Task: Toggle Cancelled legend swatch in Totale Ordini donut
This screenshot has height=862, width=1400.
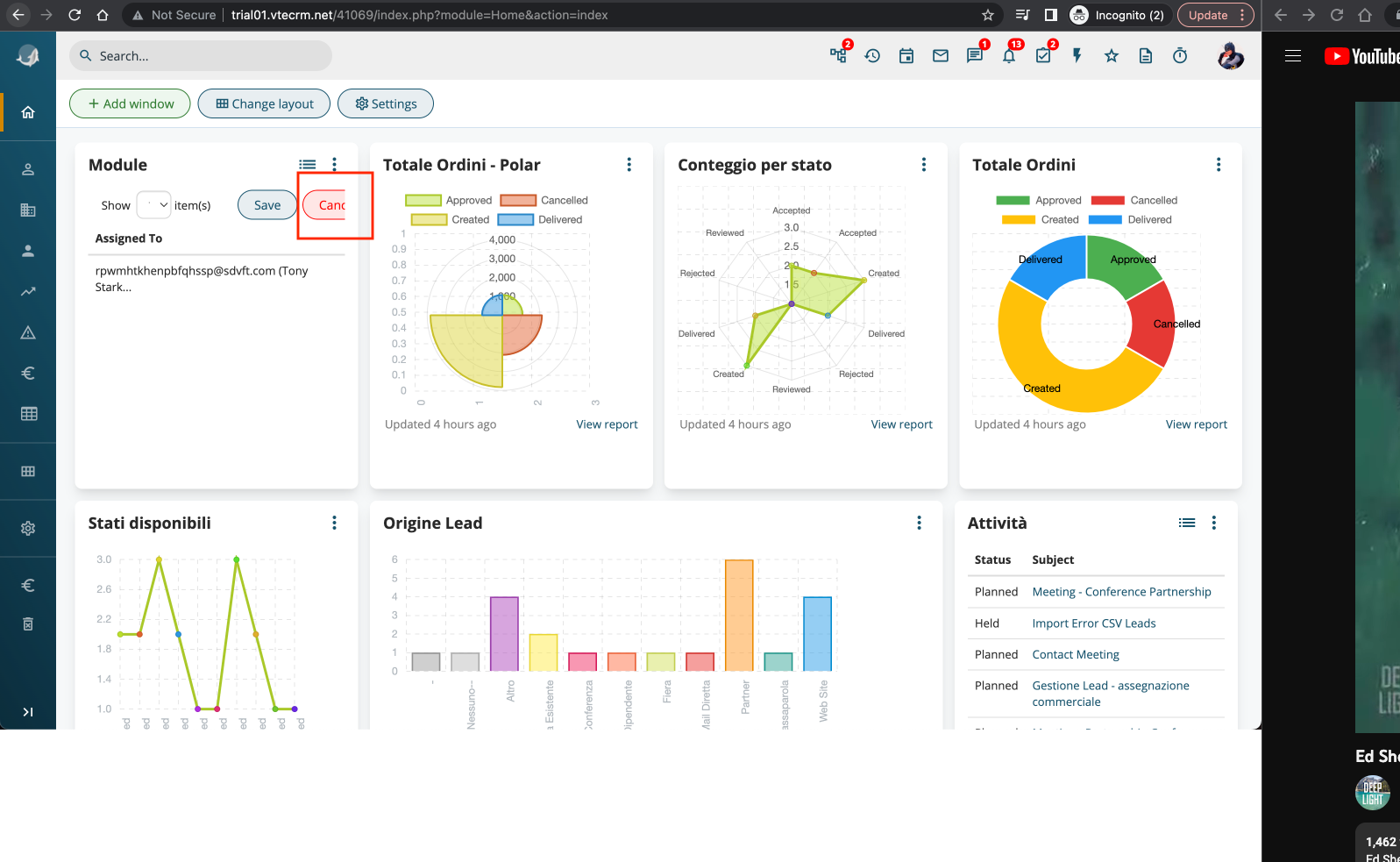Action: point(1108,201)
